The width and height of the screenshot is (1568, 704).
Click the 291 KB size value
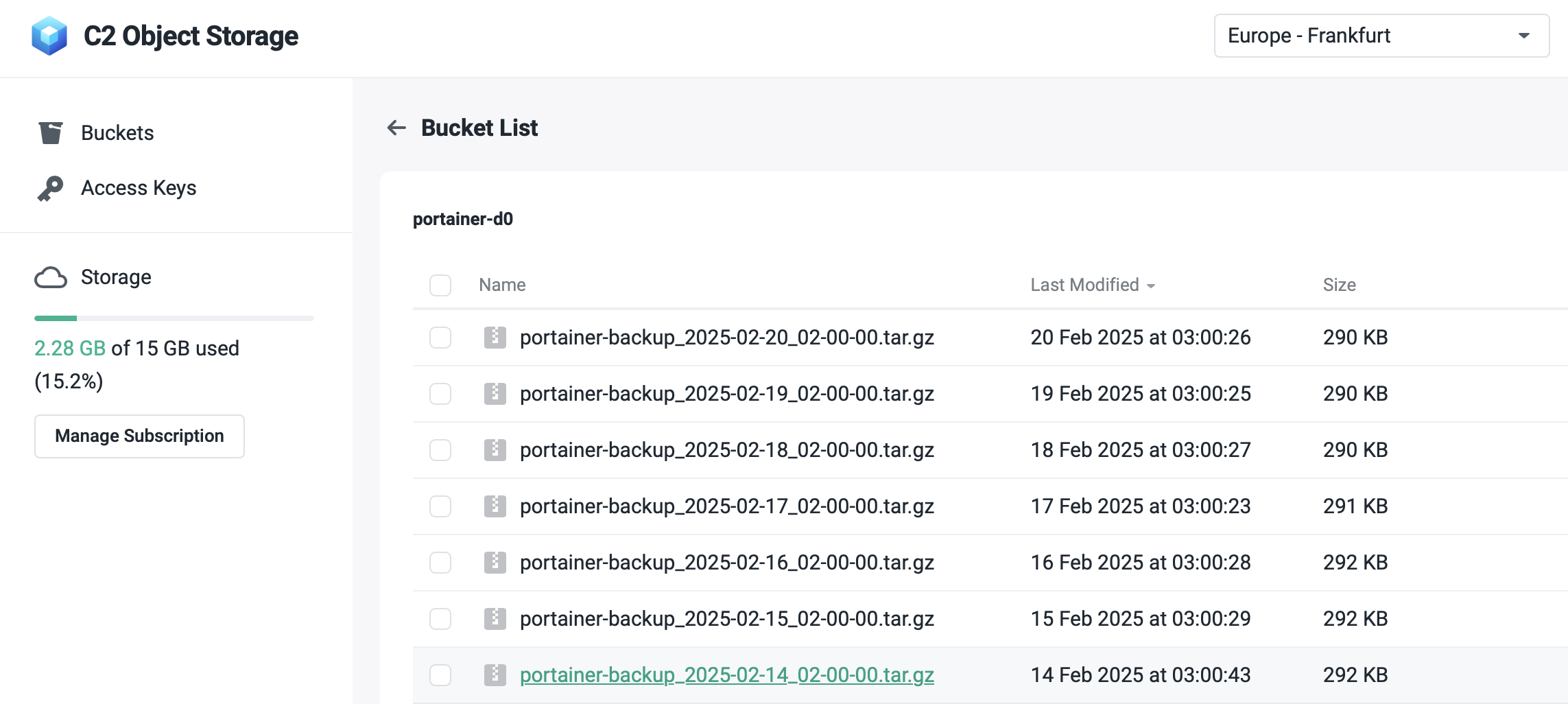click(x=1355, y=506)
